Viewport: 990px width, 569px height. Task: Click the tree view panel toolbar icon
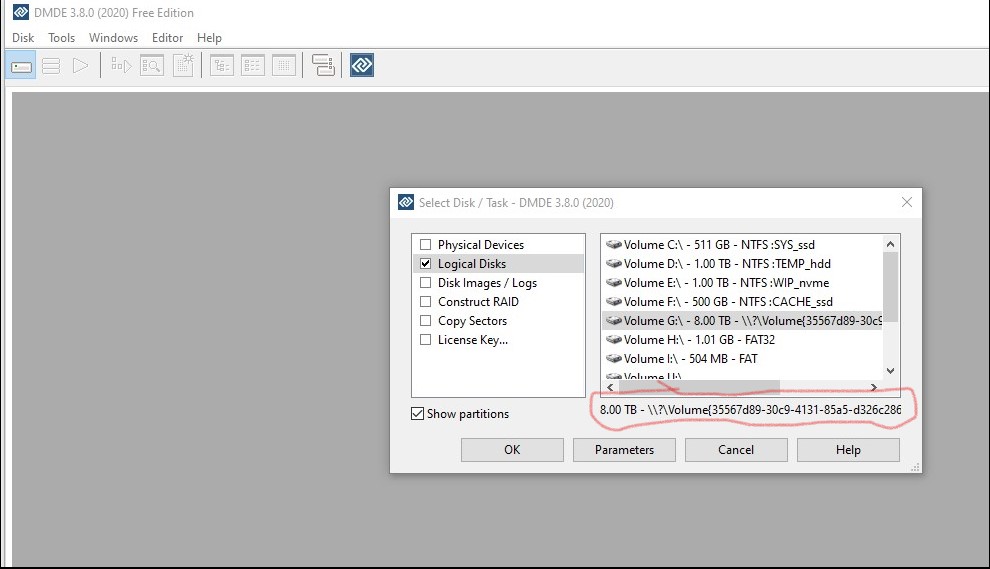[222, 66]
